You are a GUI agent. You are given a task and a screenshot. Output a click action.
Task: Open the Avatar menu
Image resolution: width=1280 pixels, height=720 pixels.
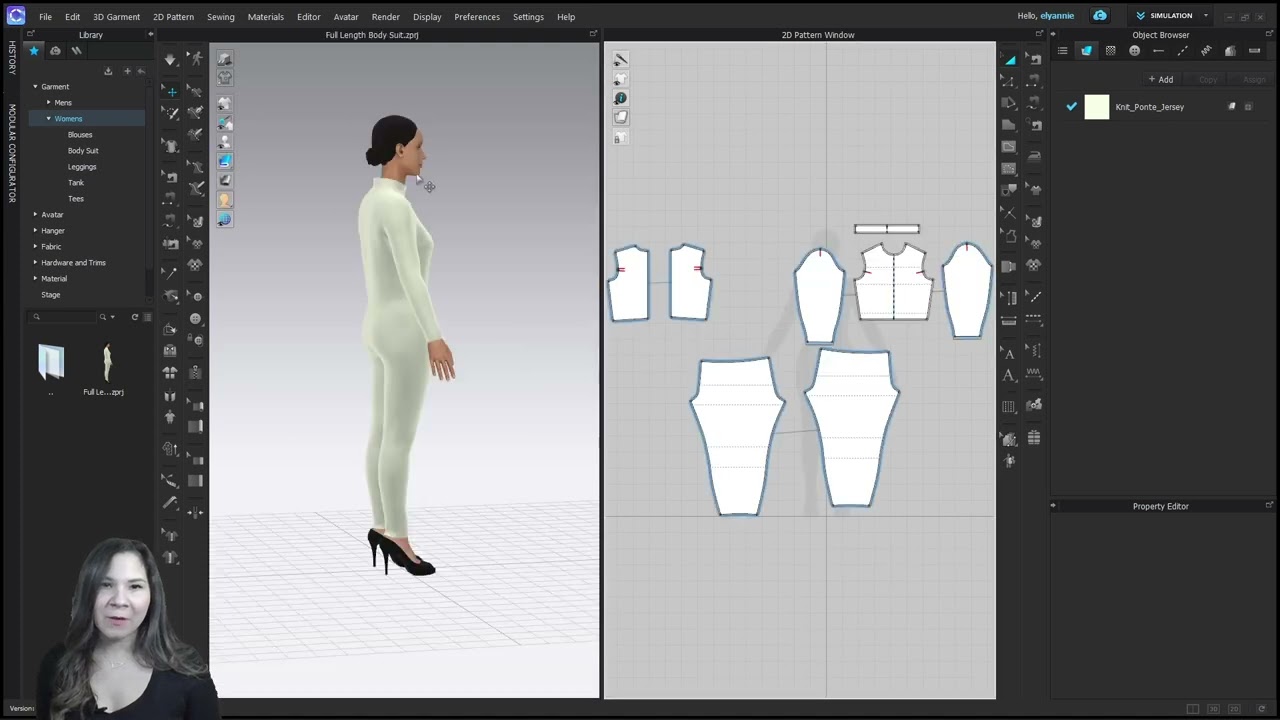tap(346, 17)
